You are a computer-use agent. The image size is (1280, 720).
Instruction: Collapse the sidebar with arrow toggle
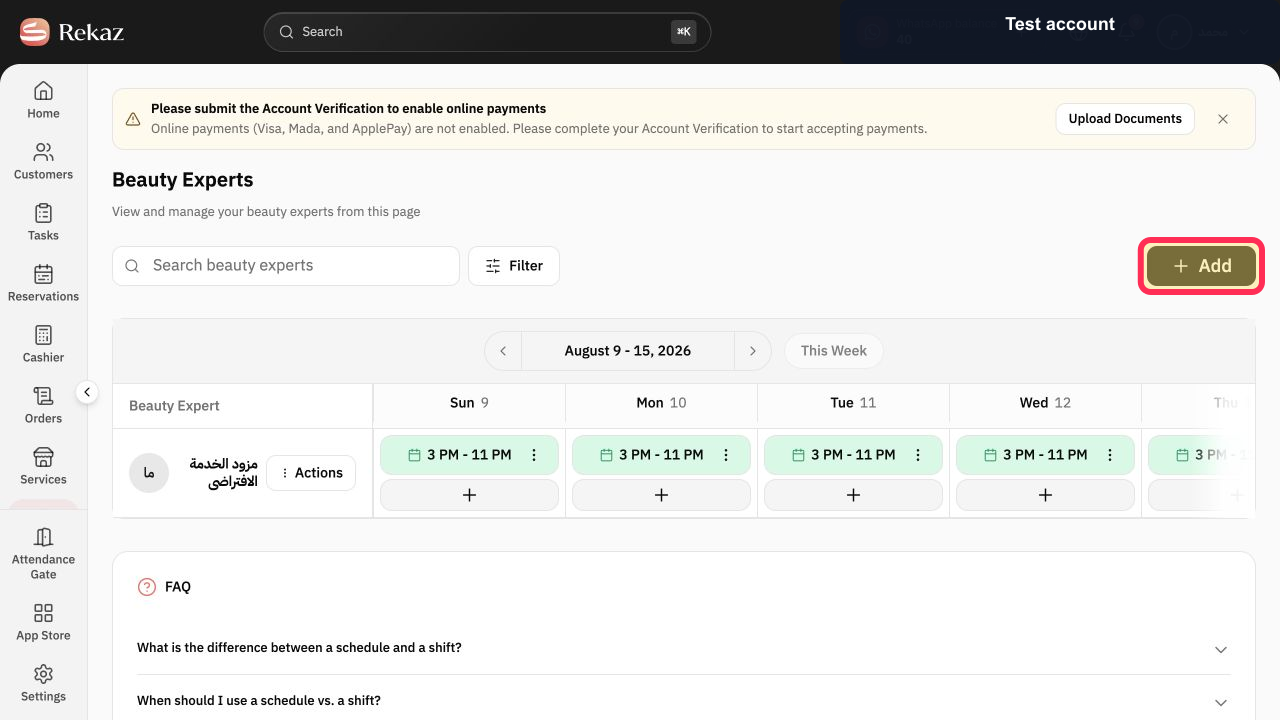tap(87, 392)
